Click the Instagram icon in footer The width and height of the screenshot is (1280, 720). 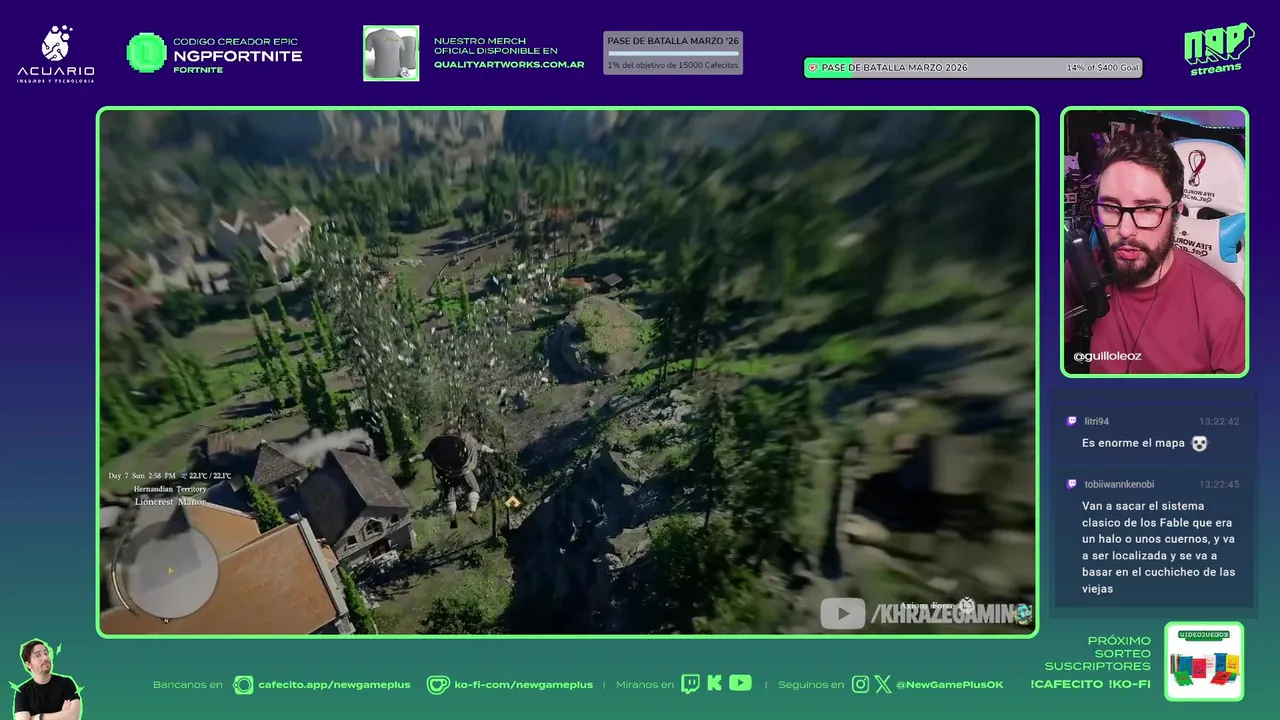point(861,684)
